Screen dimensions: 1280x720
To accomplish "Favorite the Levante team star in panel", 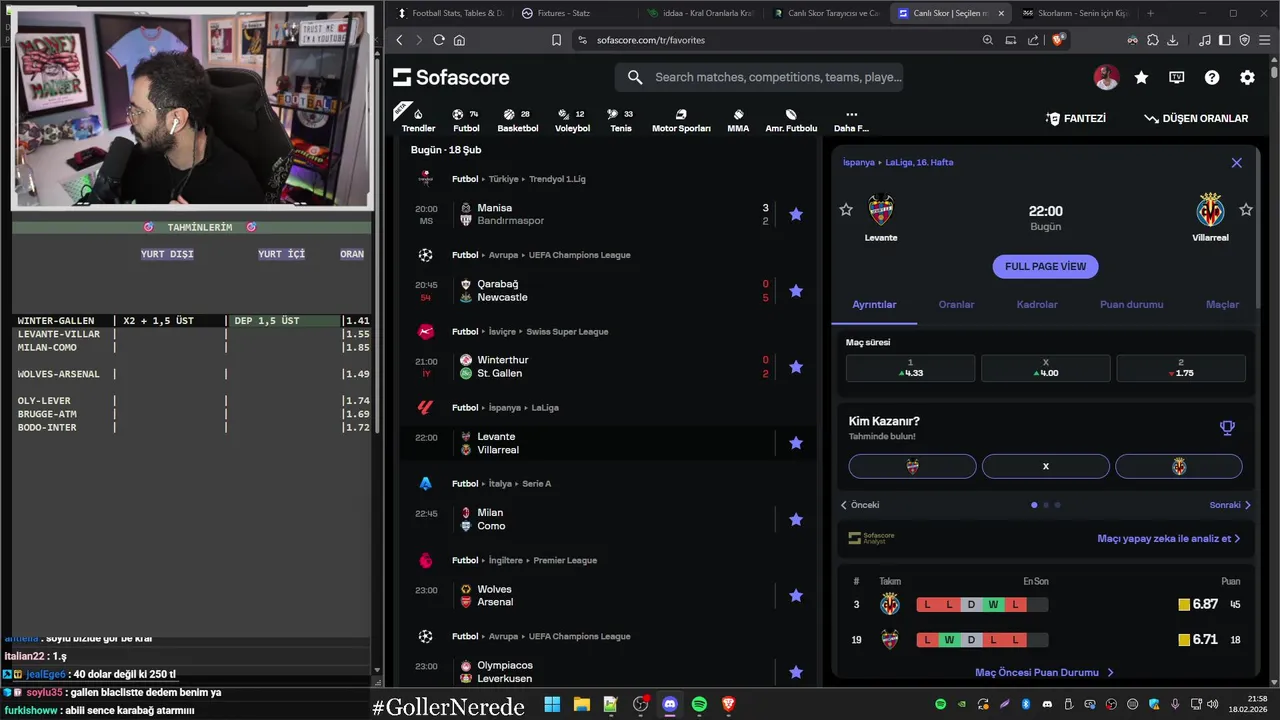I will (x=846, y=209).
